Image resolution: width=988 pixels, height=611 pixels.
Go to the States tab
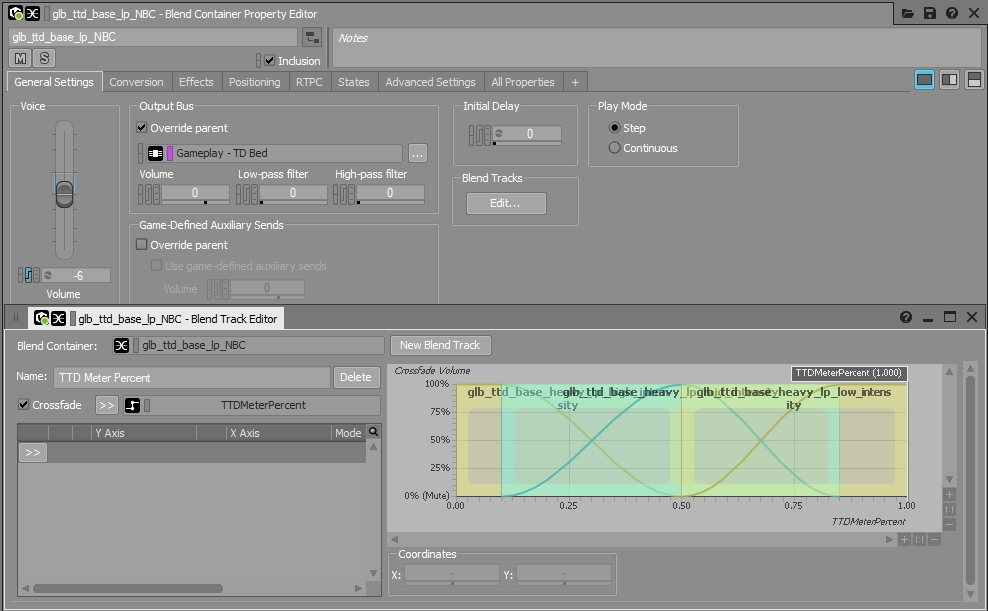tap(353, 82)
